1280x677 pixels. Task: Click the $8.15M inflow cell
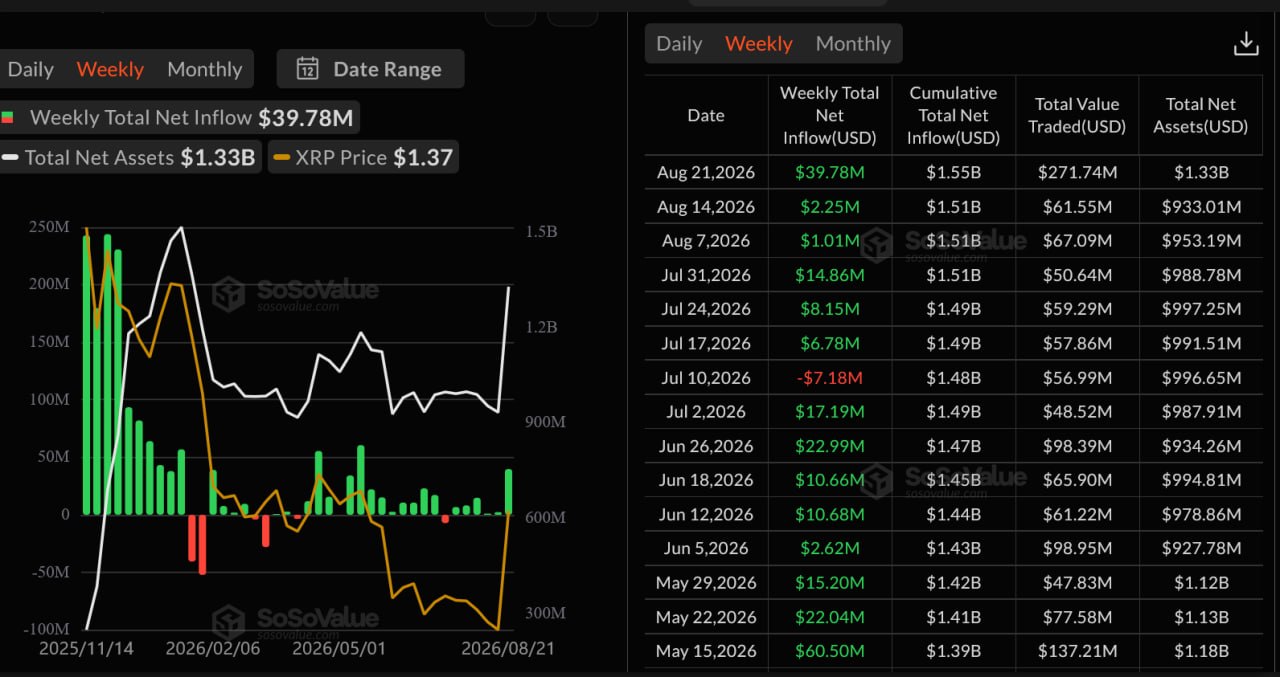pos(830,309)
